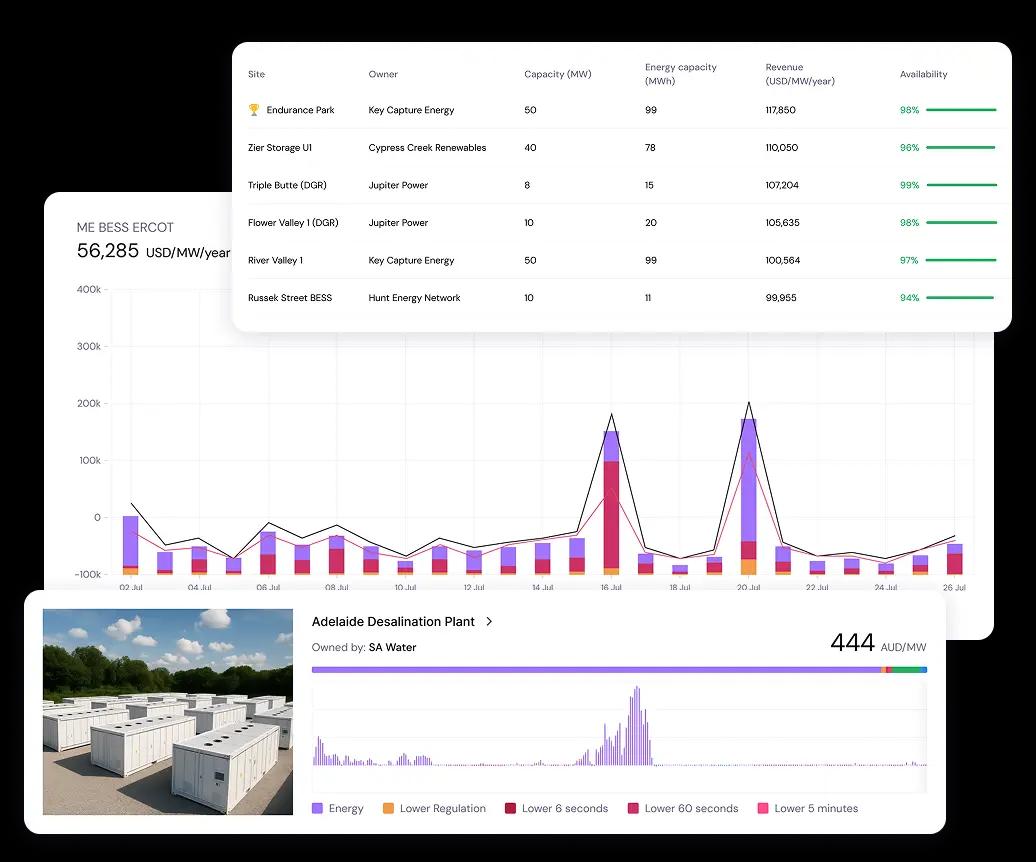Screen dimensions: 1036x862
Task: Click the purple Energy legend swatch
Action: 317,808
